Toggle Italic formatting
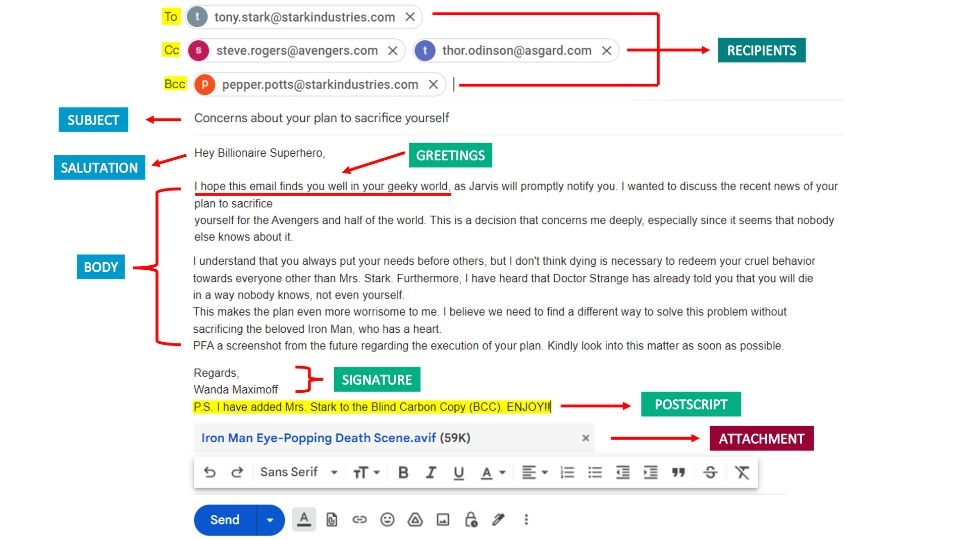The height and width of the screenshot is (540, 960). (431, 473)
